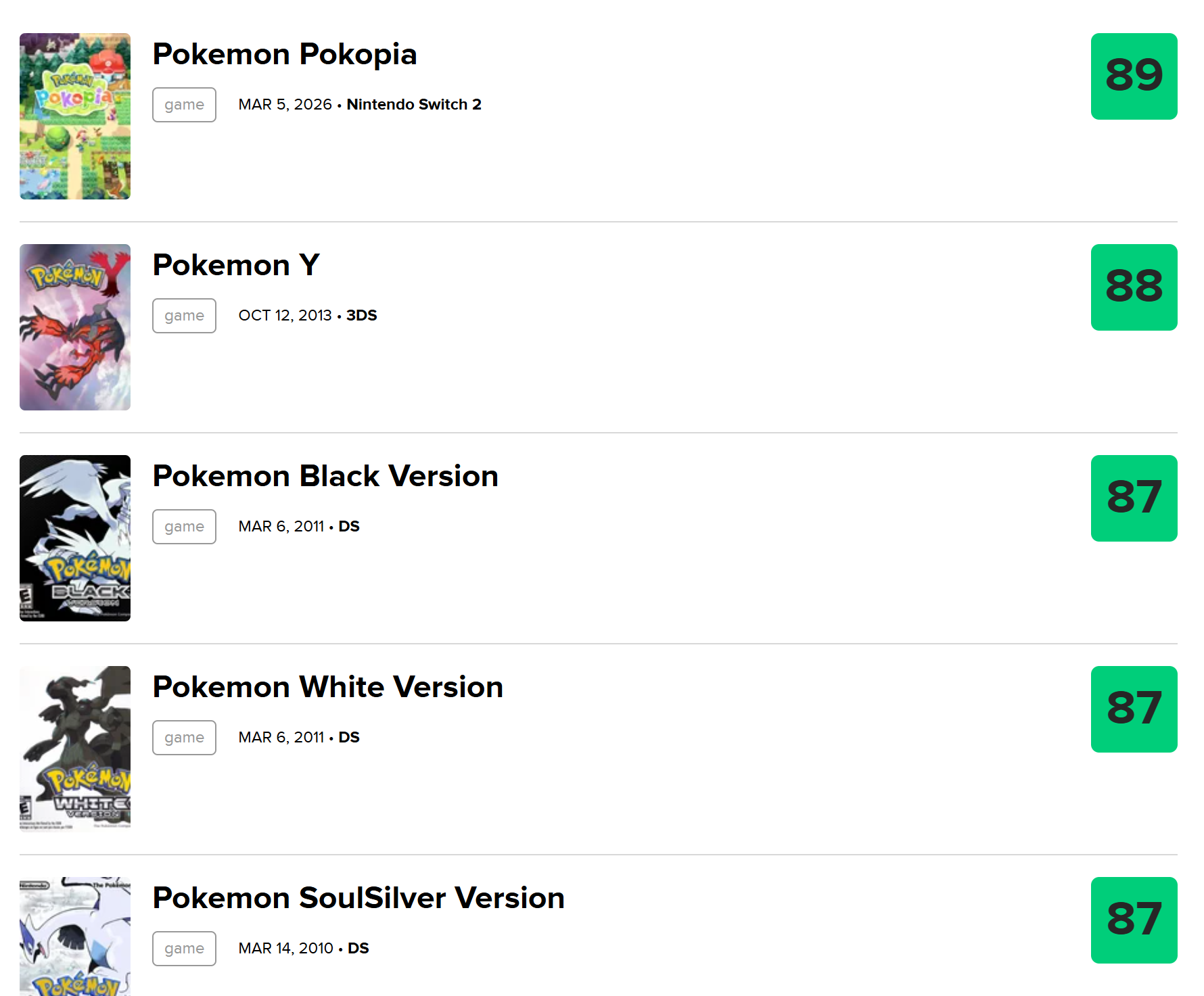The width and height of the screenshot is (1204, 996).
Task: Open Pokemon Black Version title link
Action: (325, 476)
